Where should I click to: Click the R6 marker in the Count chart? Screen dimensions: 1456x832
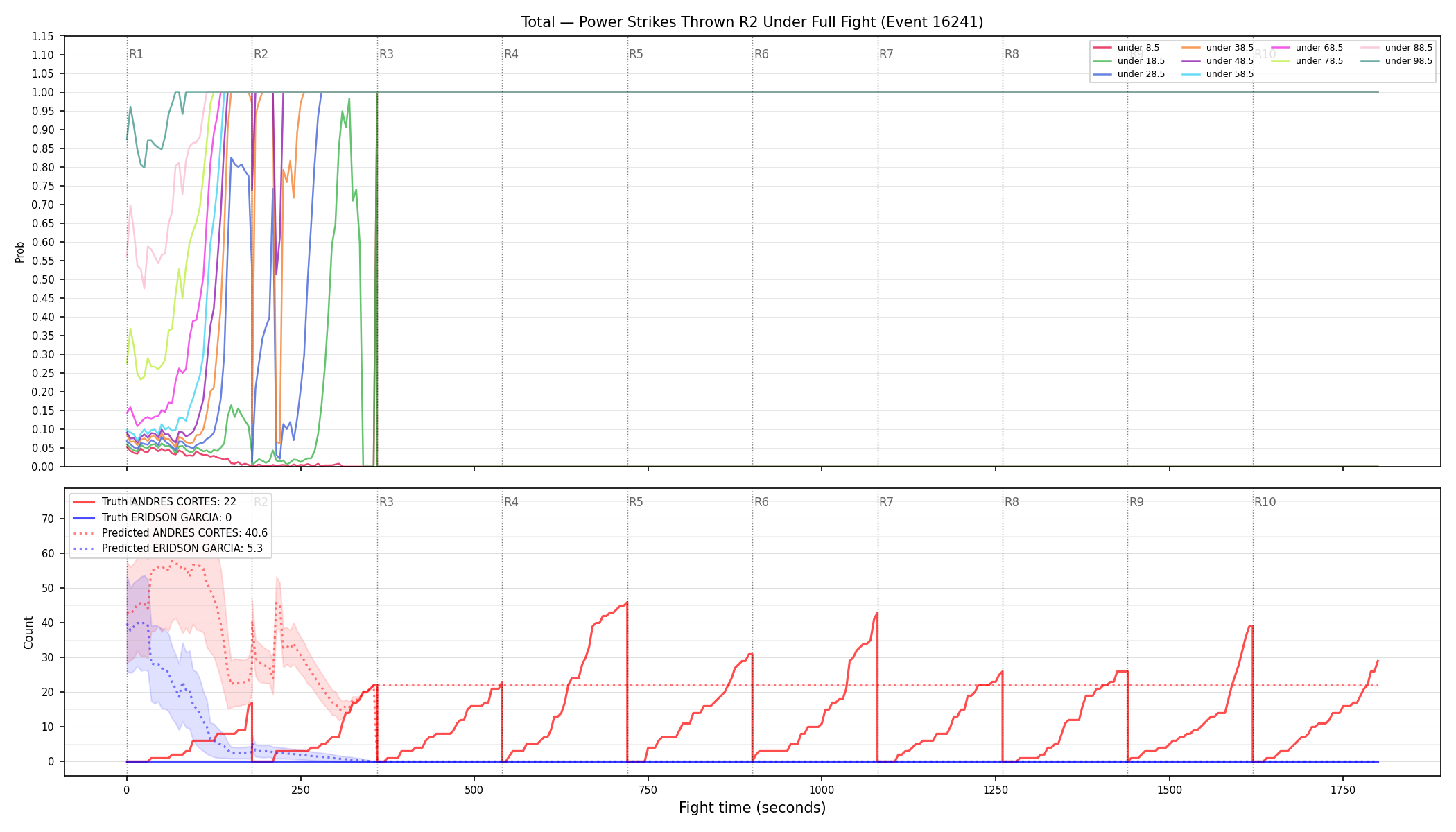761,502
